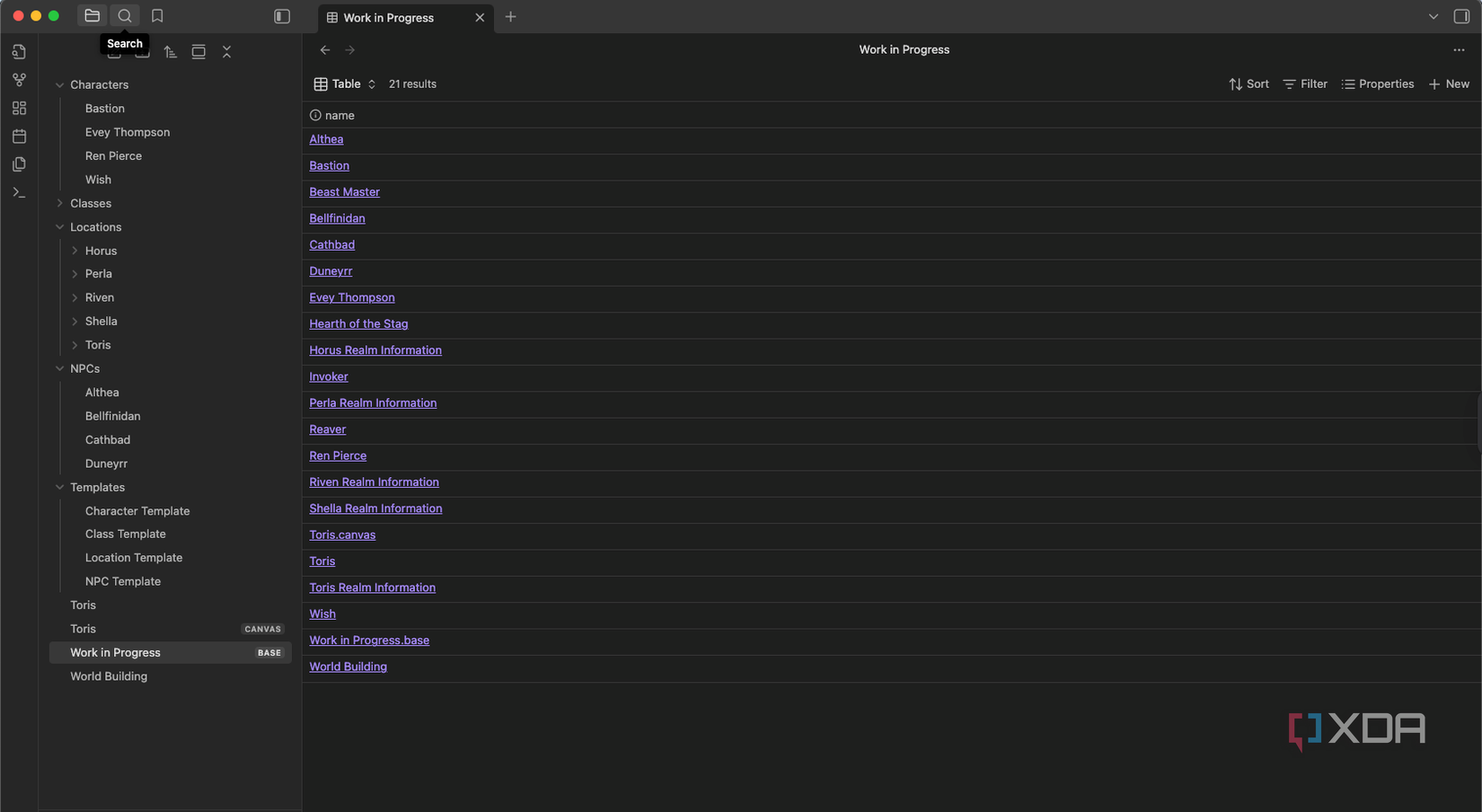This screenshot has height=812, width=1482.
Task: Open the Bookmarks icon
Action: pos(157,16)
